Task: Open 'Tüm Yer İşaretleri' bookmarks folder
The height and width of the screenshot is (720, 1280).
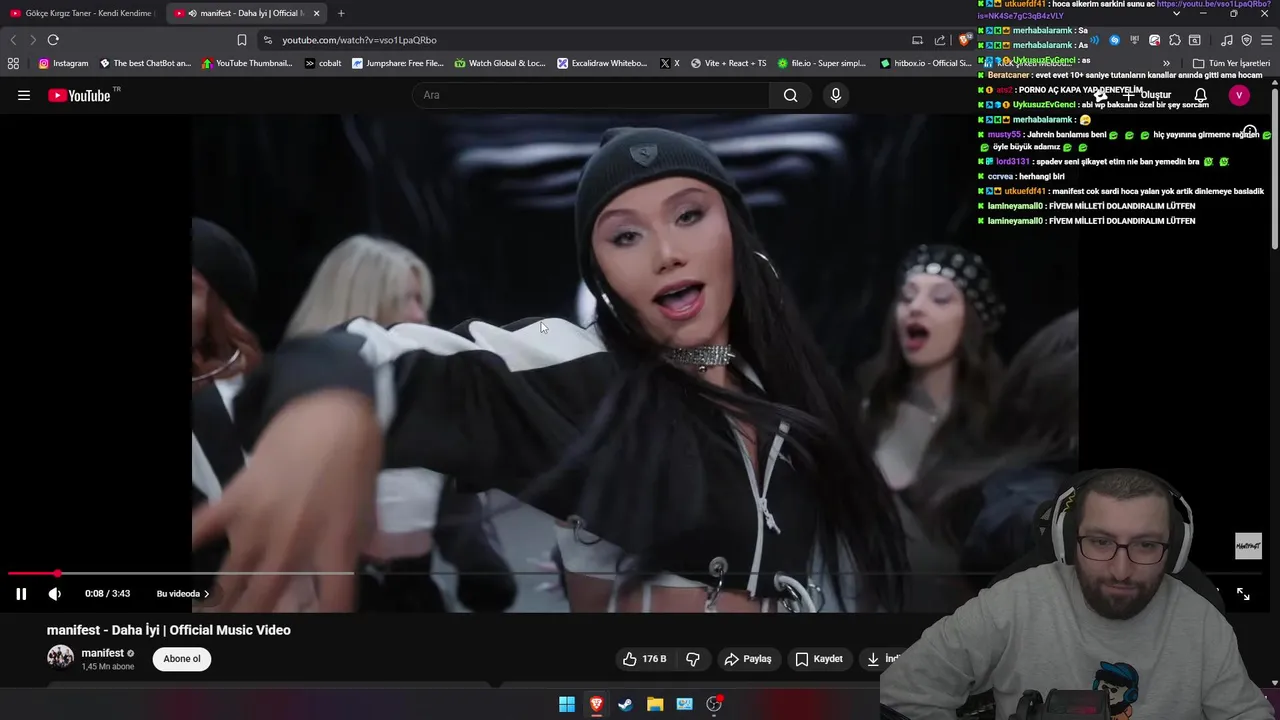Action: [1231, 63]
